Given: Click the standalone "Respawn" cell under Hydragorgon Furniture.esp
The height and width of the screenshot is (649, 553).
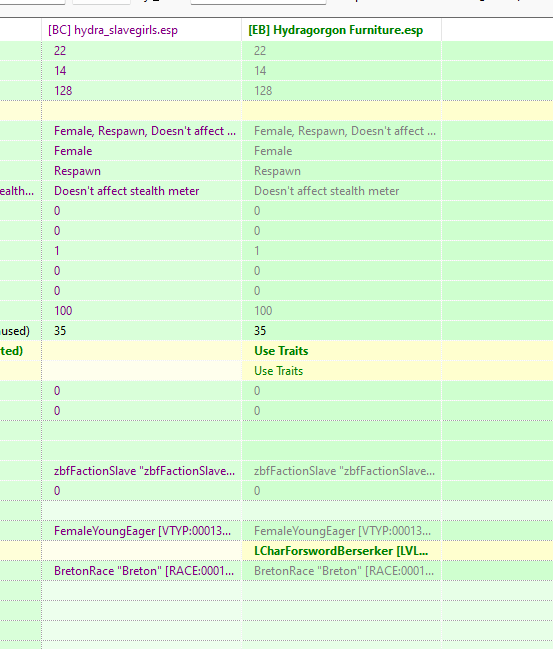Looking at the screenshot, I should 277,171.
